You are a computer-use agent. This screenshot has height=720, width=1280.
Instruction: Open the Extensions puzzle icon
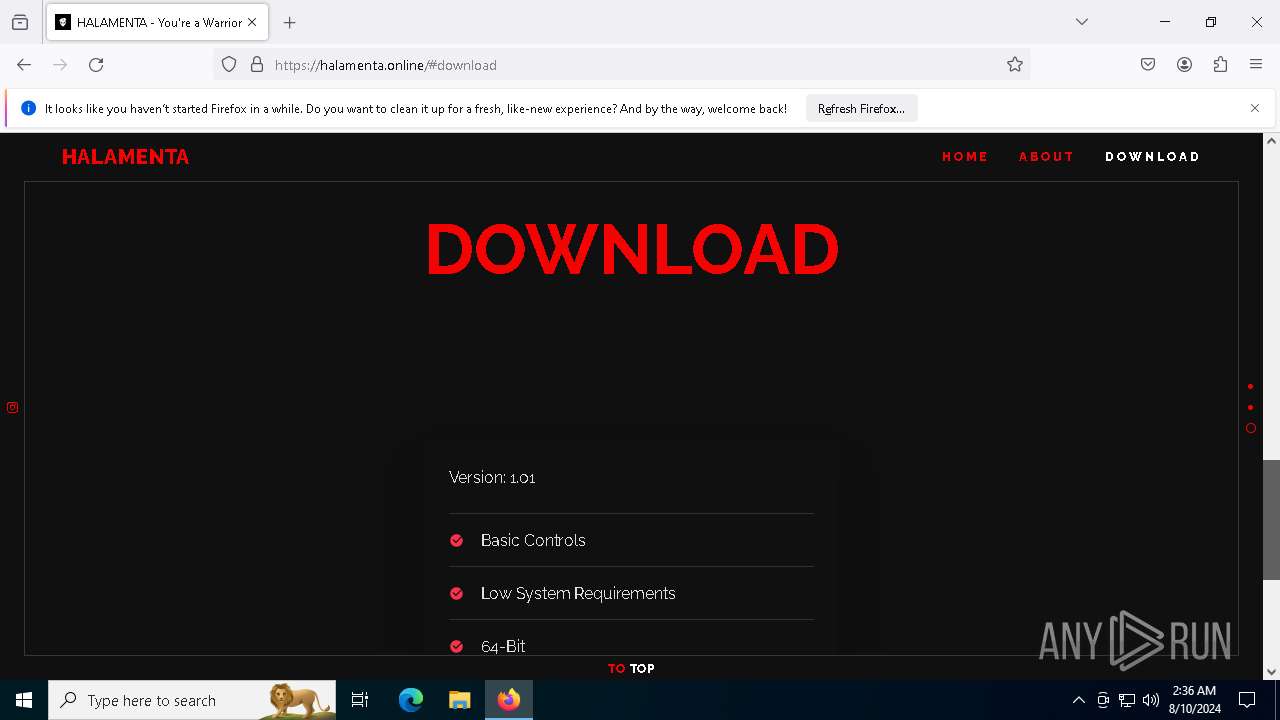click(x=1220, y=65)
